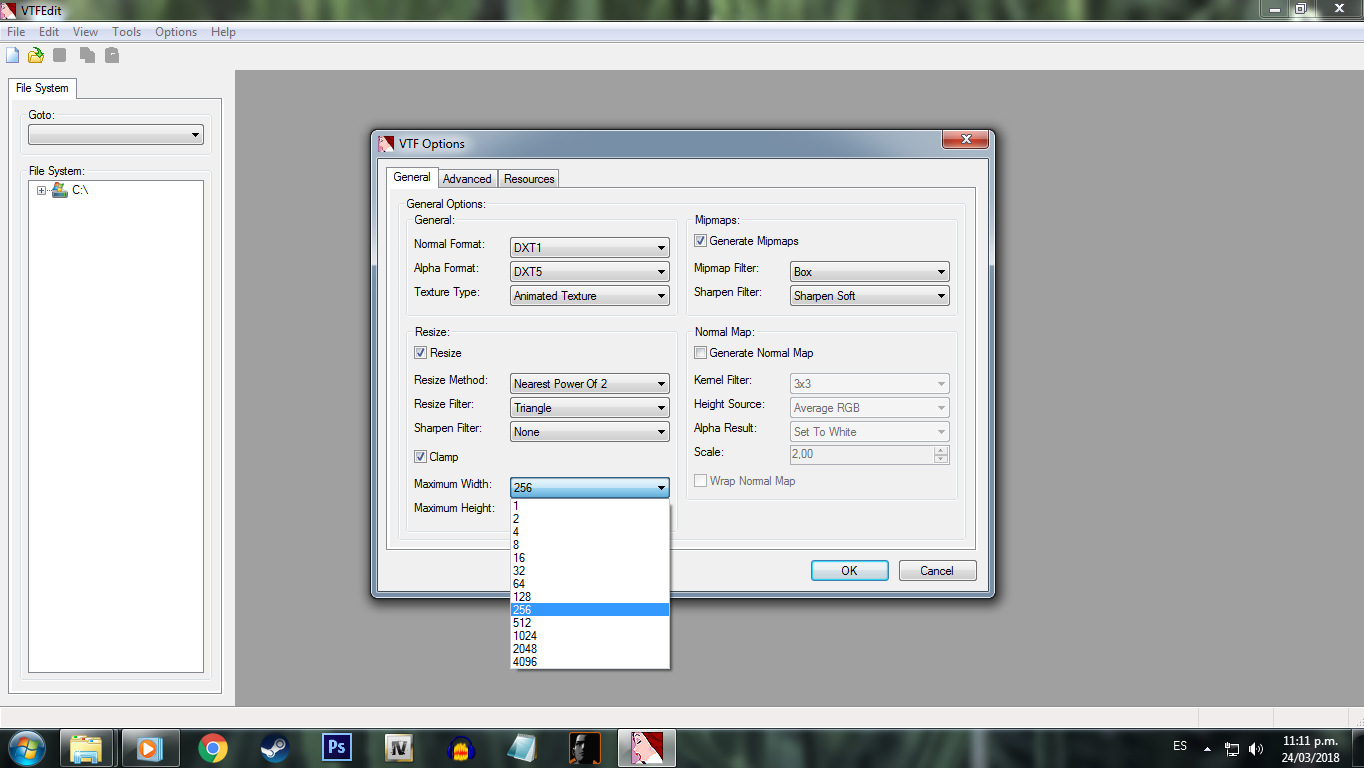Choose 4096 in the Maximum Width list
Image resolution: width=1364 pixels, height=768 pixels.
[590, 662]
